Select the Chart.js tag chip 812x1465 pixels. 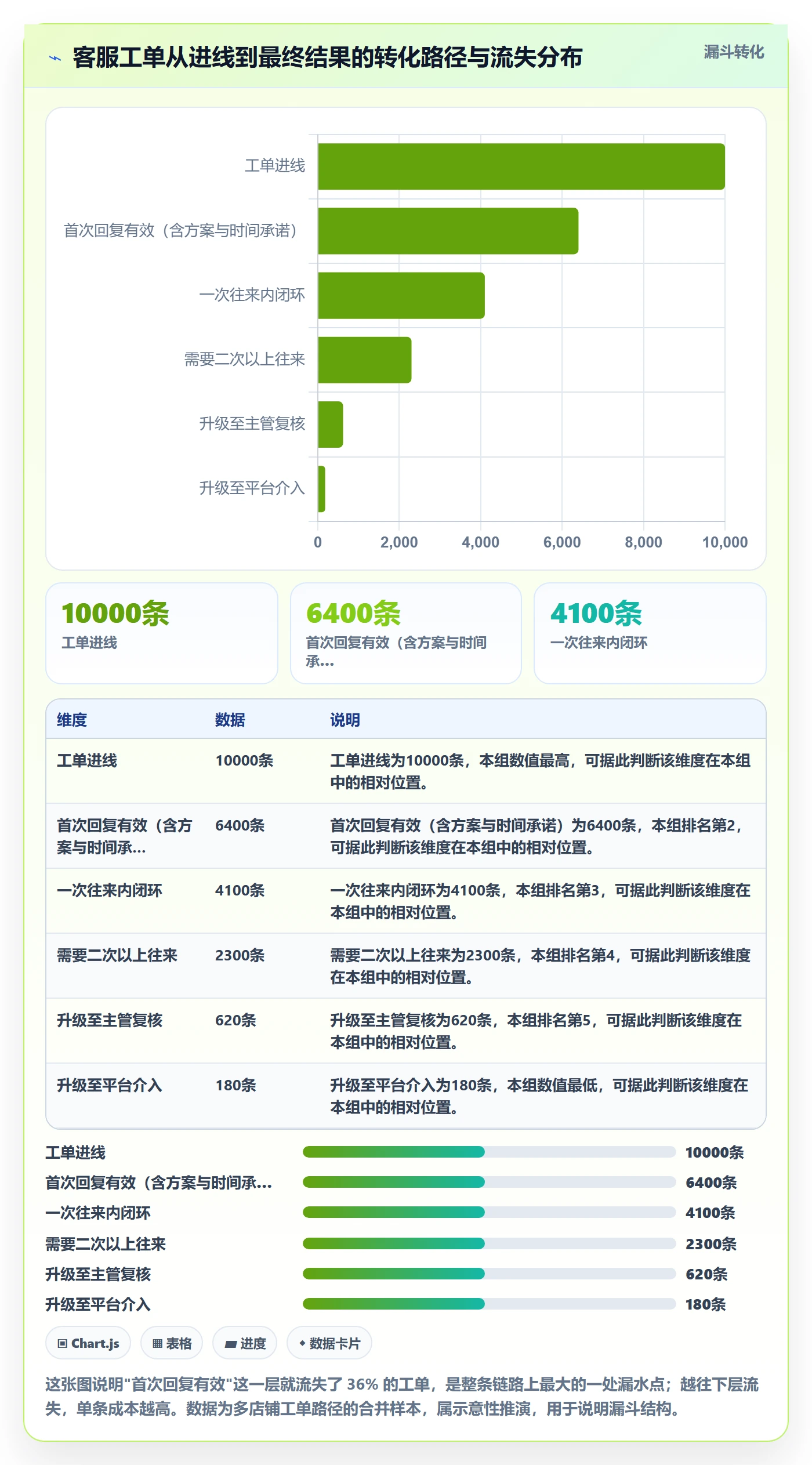coord(88,1343)
